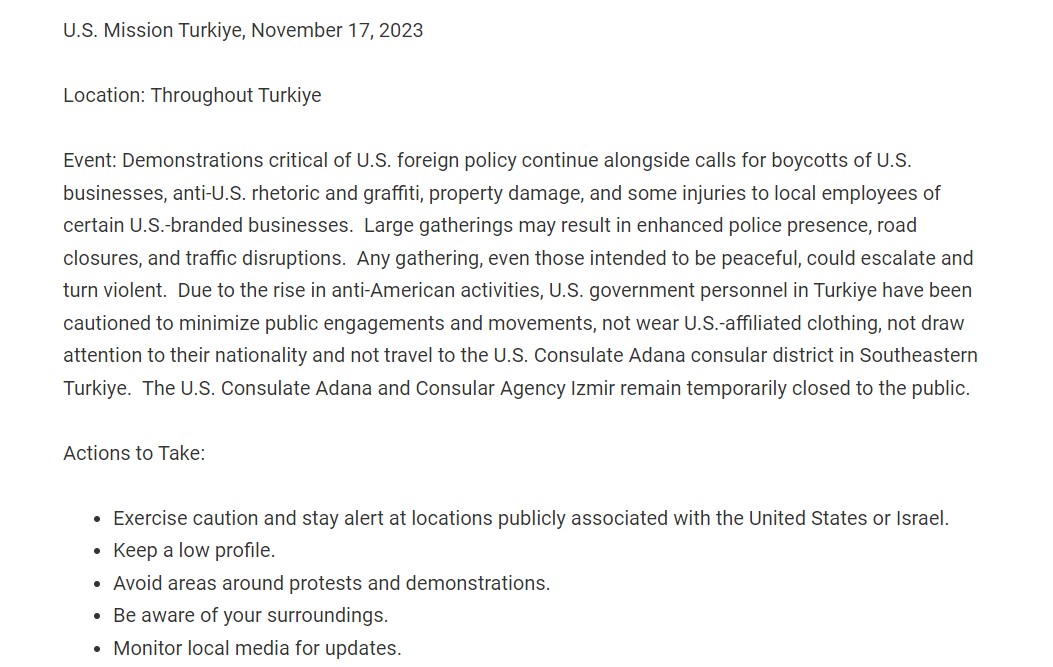Click 'Avoid areas around protests and demonstrations.'

coord(332,583)
